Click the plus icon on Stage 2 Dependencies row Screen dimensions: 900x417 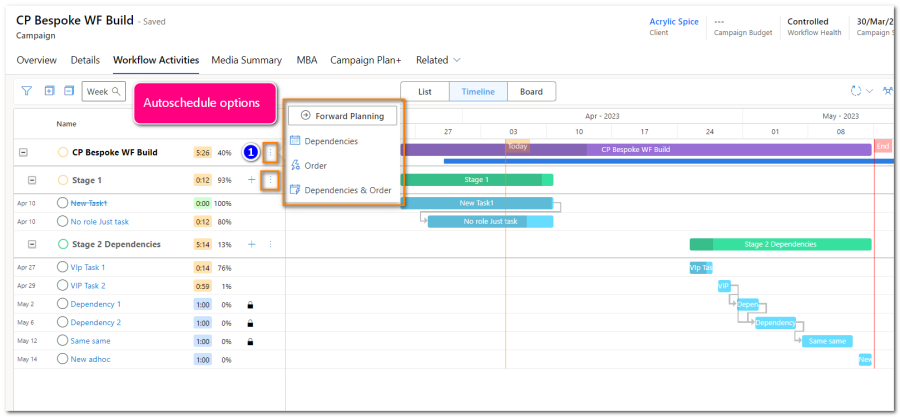[252, 244]
